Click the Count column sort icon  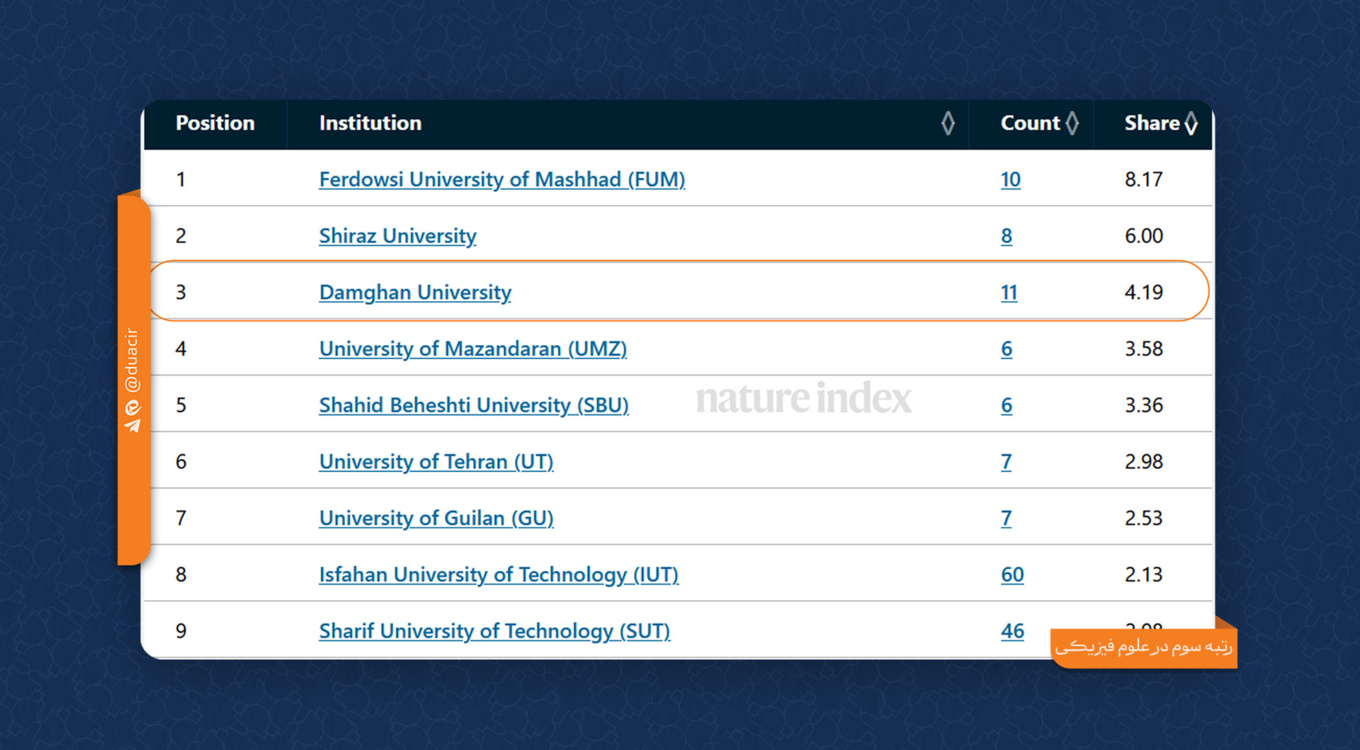[x=1072, y=123]
